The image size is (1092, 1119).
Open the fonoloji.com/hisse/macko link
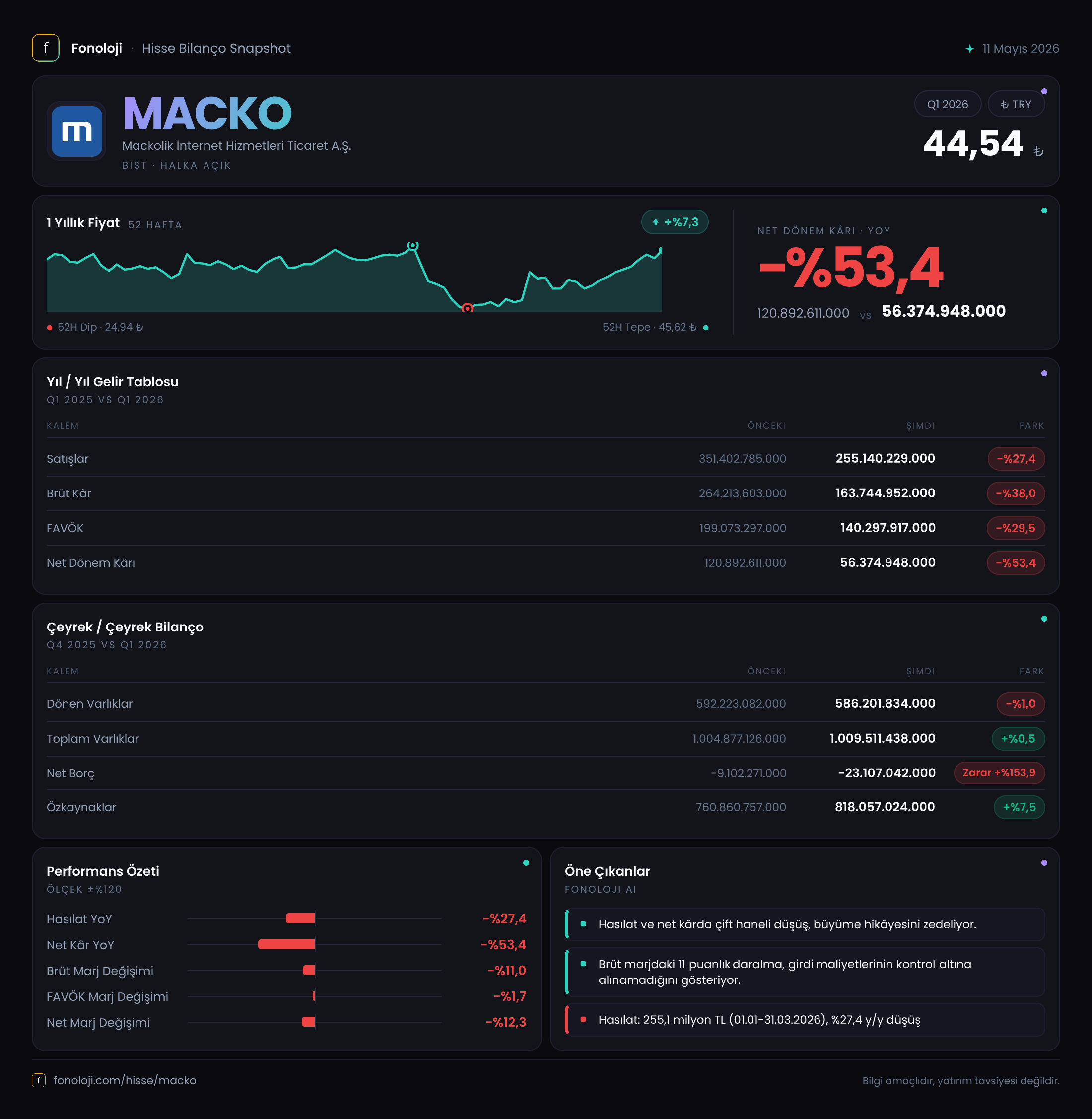click(x=125, y=1080)
